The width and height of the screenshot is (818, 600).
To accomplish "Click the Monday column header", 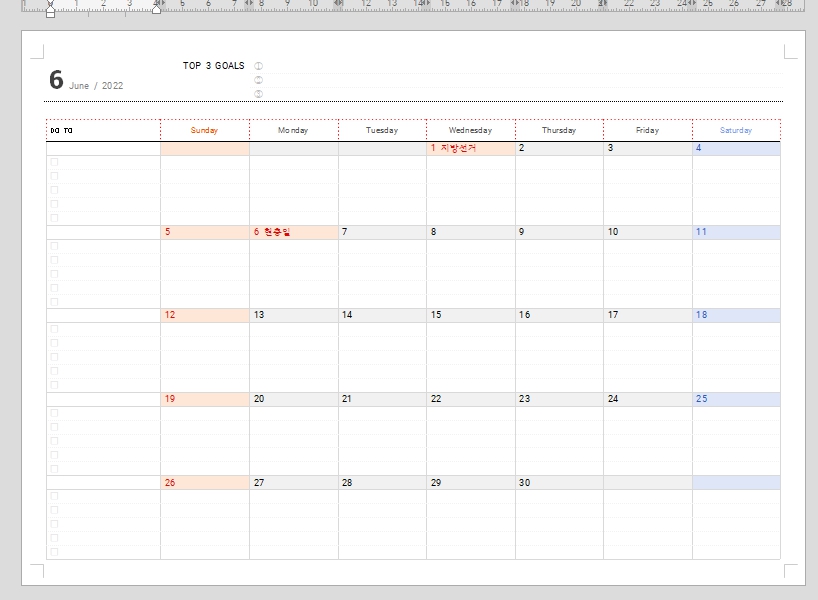I will coord(293,130).
